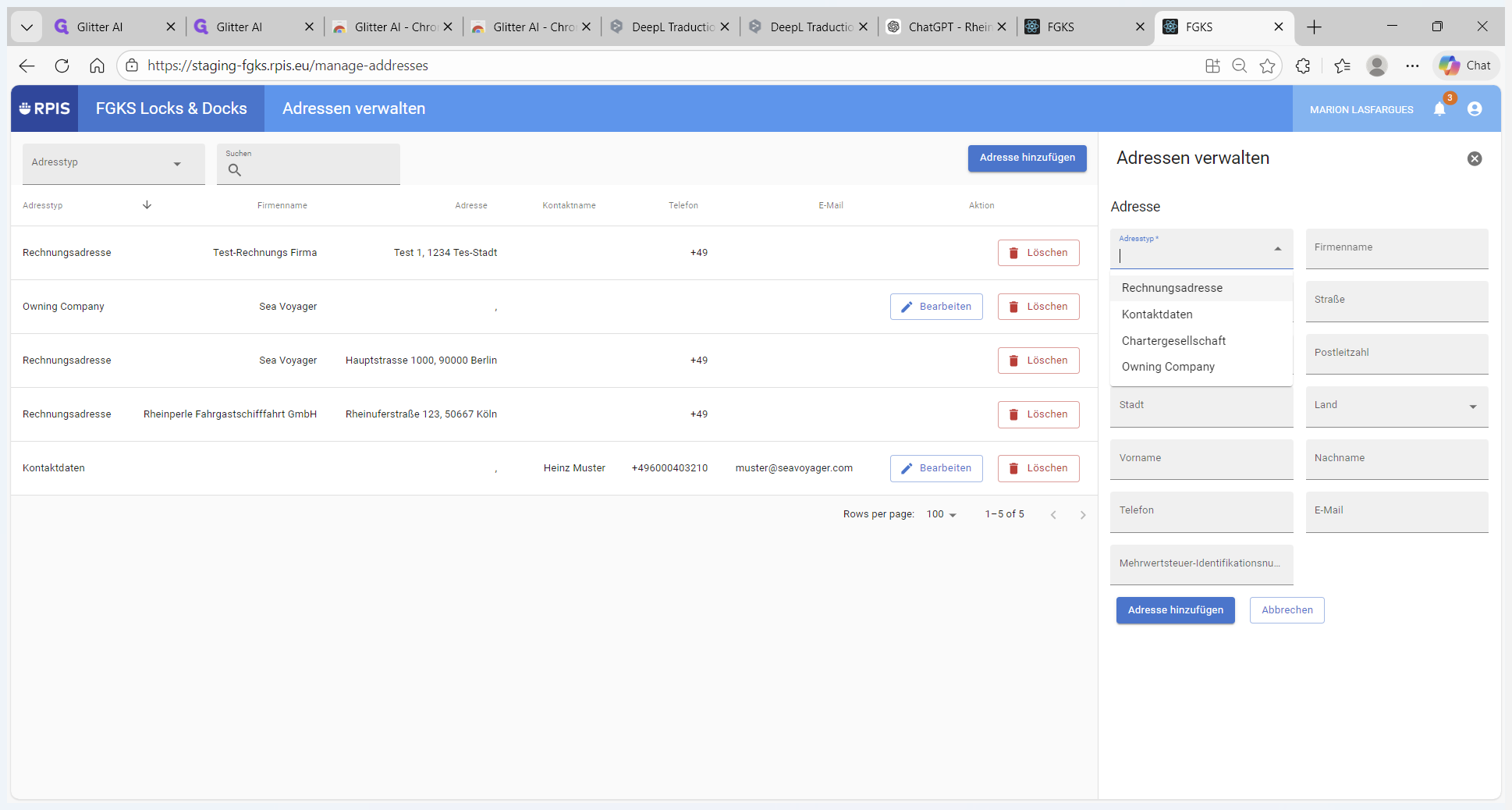Sort table by Adresstyp arrow
This screenshot has height=810, width=1512.
[x=147, y=205]
